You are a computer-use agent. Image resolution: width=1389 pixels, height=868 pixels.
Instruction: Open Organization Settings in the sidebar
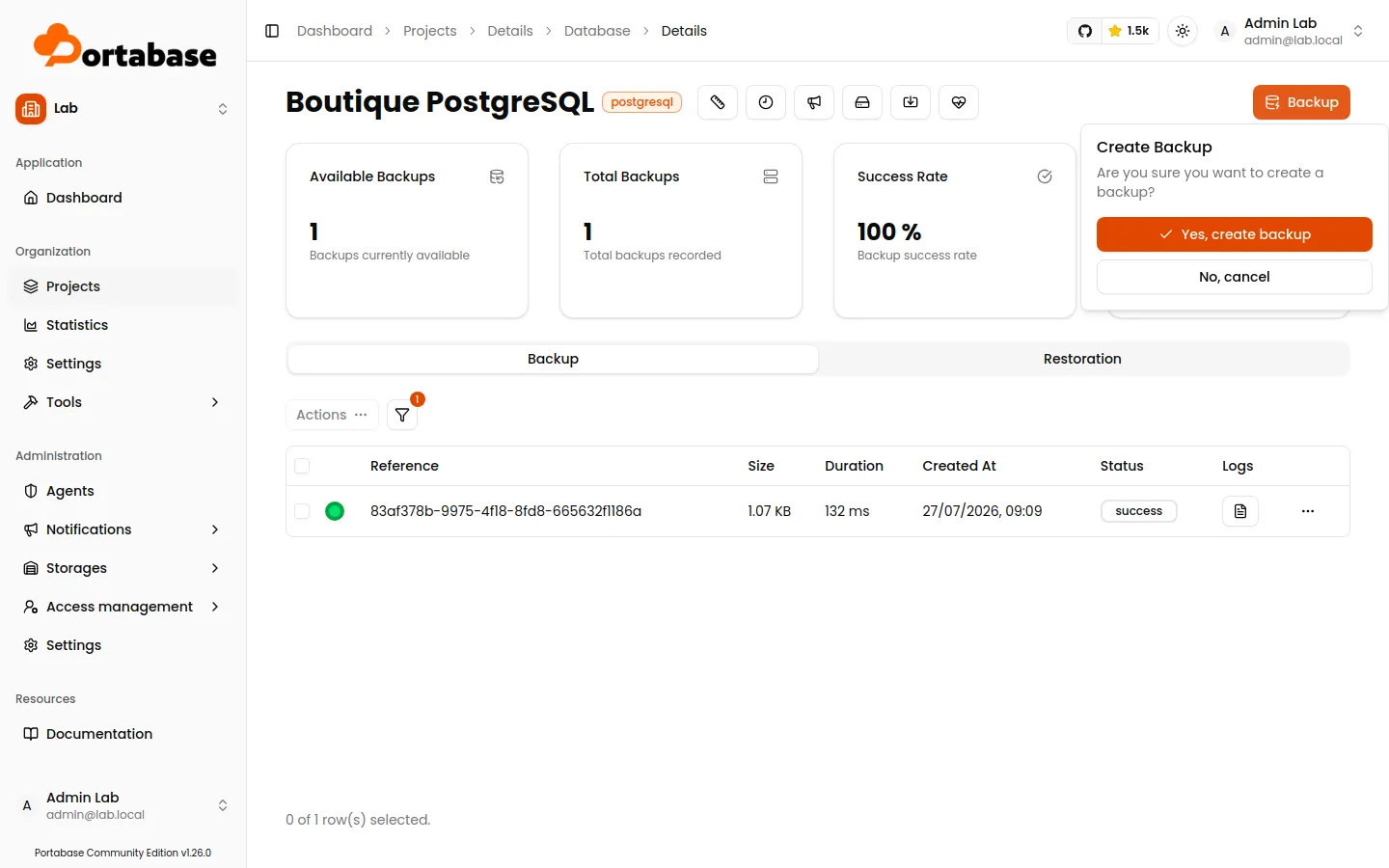coord(123,364)
